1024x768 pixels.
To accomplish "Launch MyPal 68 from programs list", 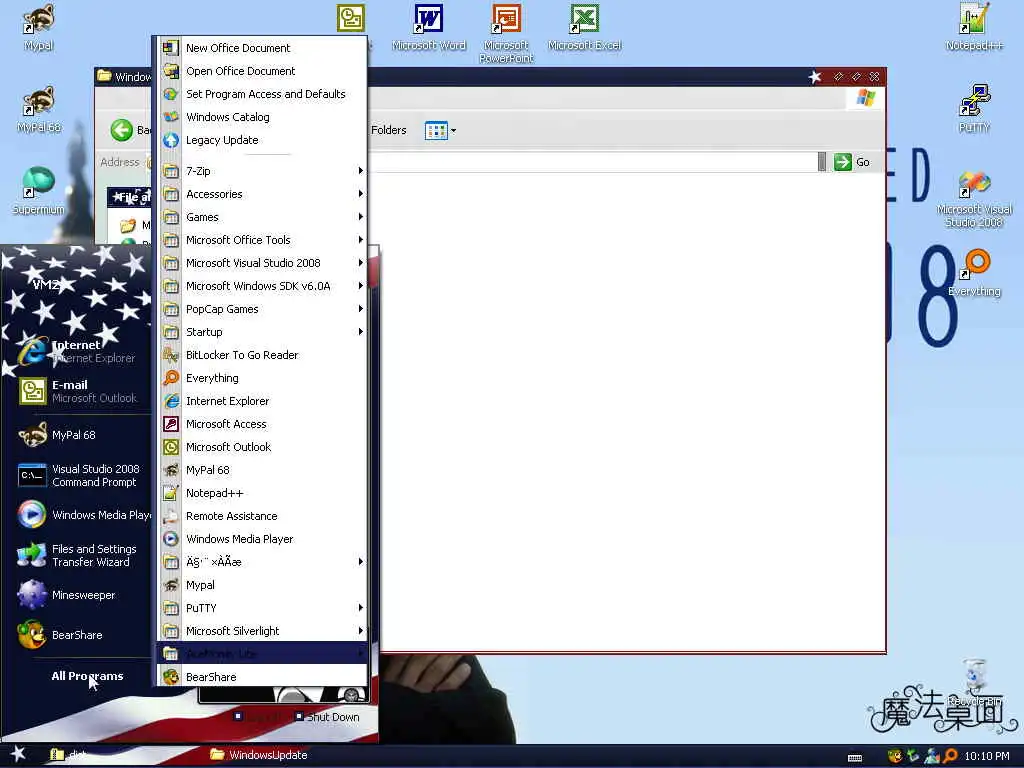I will tap(262, 470).
